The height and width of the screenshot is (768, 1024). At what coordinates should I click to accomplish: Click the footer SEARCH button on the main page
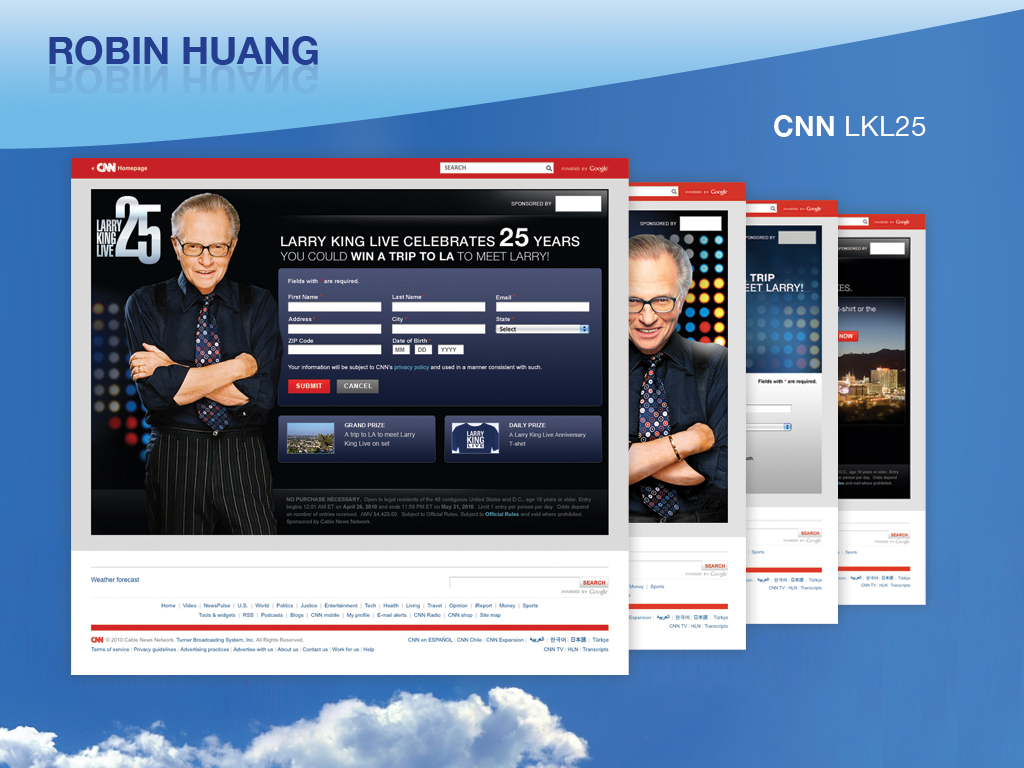pyautogui.click(x=594, y=583)
